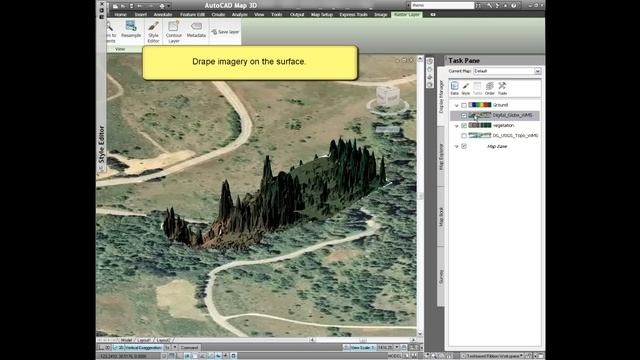The image size is (640, 360).
Task: Open the Feature Edit ribbon tab
Action: 192,15
